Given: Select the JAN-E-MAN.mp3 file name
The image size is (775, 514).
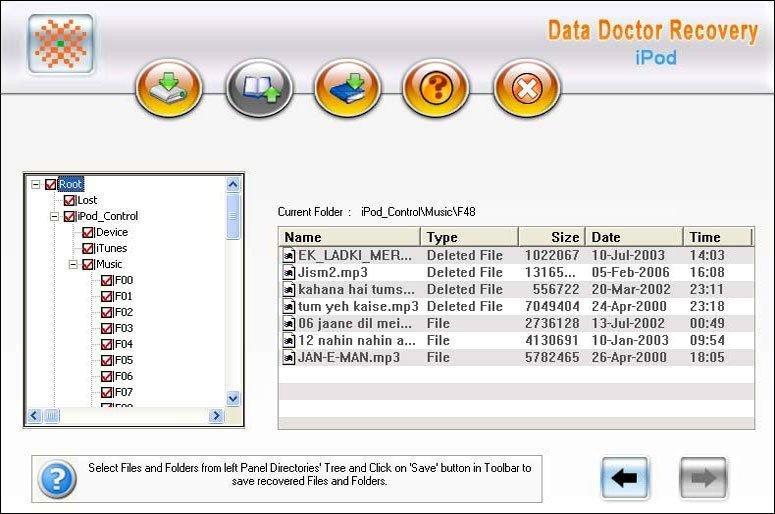Looking at the screenshot, I should coord(349,357).
